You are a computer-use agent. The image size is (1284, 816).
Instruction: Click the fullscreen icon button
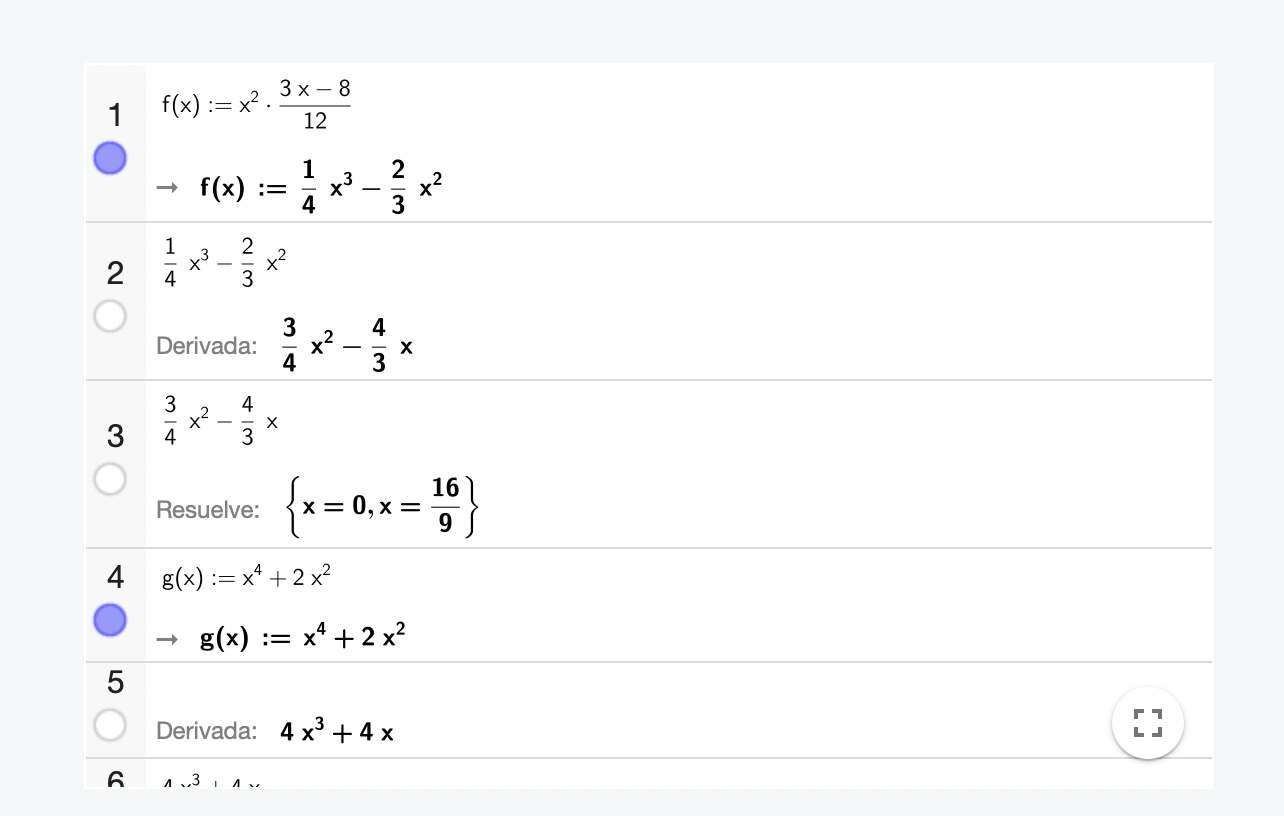pos(1148,722)
